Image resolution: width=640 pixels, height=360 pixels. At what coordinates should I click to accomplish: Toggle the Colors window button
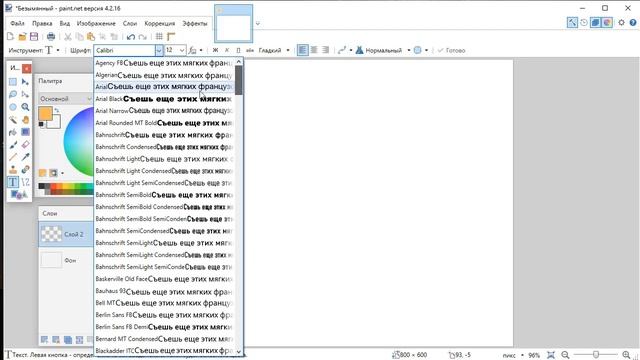coord(607,22)
